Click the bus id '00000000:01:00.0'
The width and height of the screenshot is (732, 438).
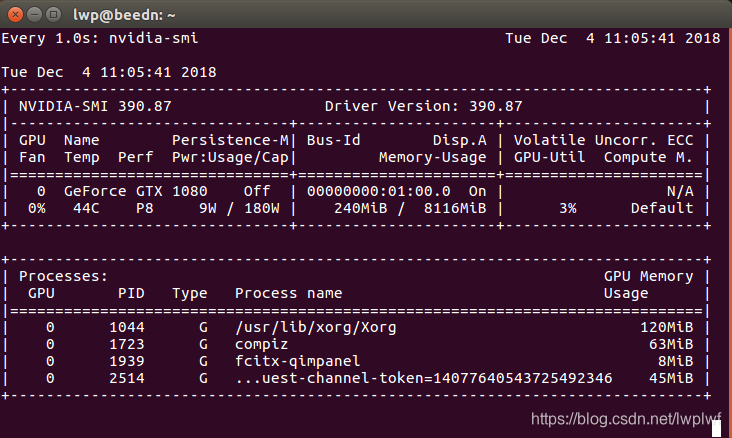click(379, 191)
